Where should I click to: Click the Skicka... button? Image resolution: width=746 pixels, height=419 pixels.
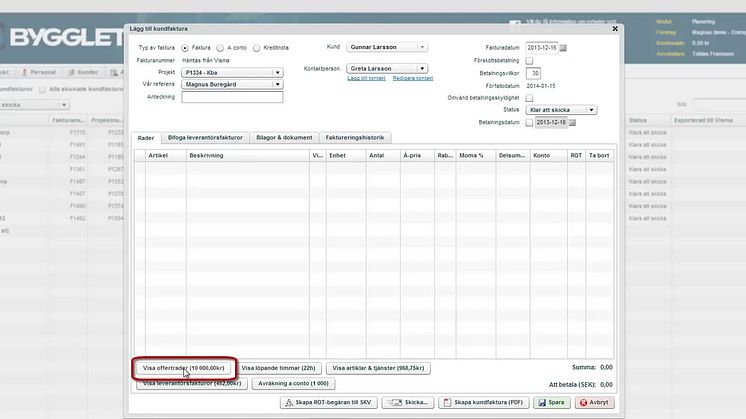pyautogui.click(x=408, y=402)
